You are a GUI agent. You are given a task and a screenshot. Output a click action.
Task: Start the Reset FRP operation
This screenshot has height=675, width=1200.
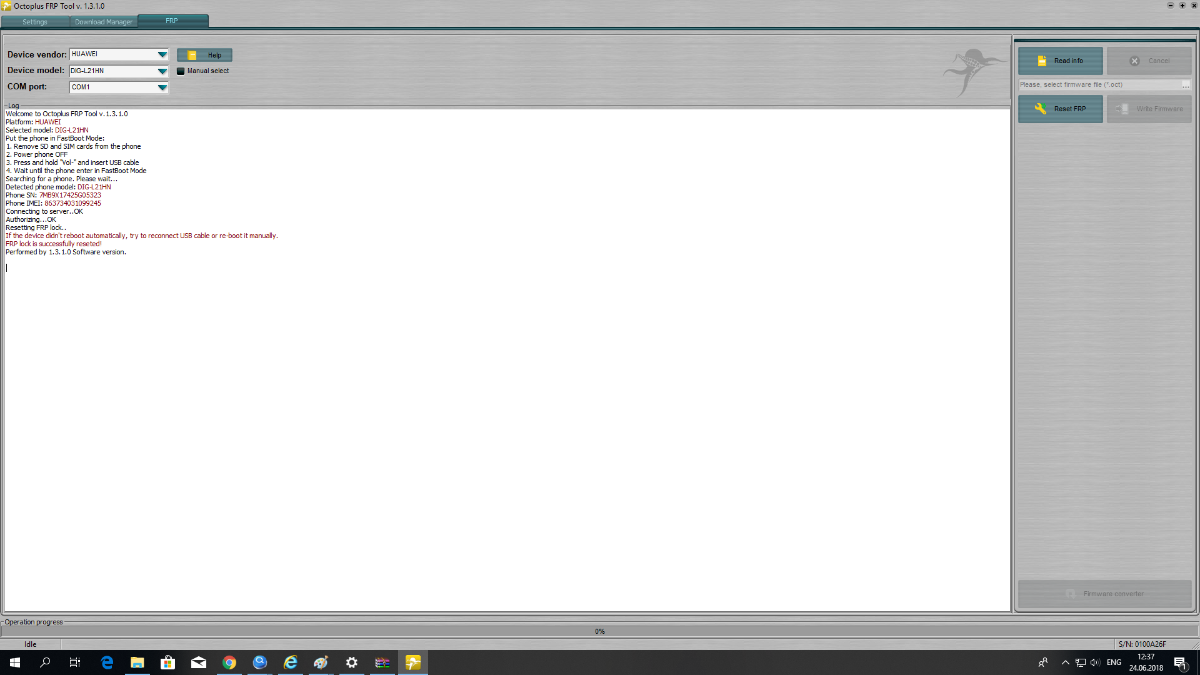[x=1060, y=109]
